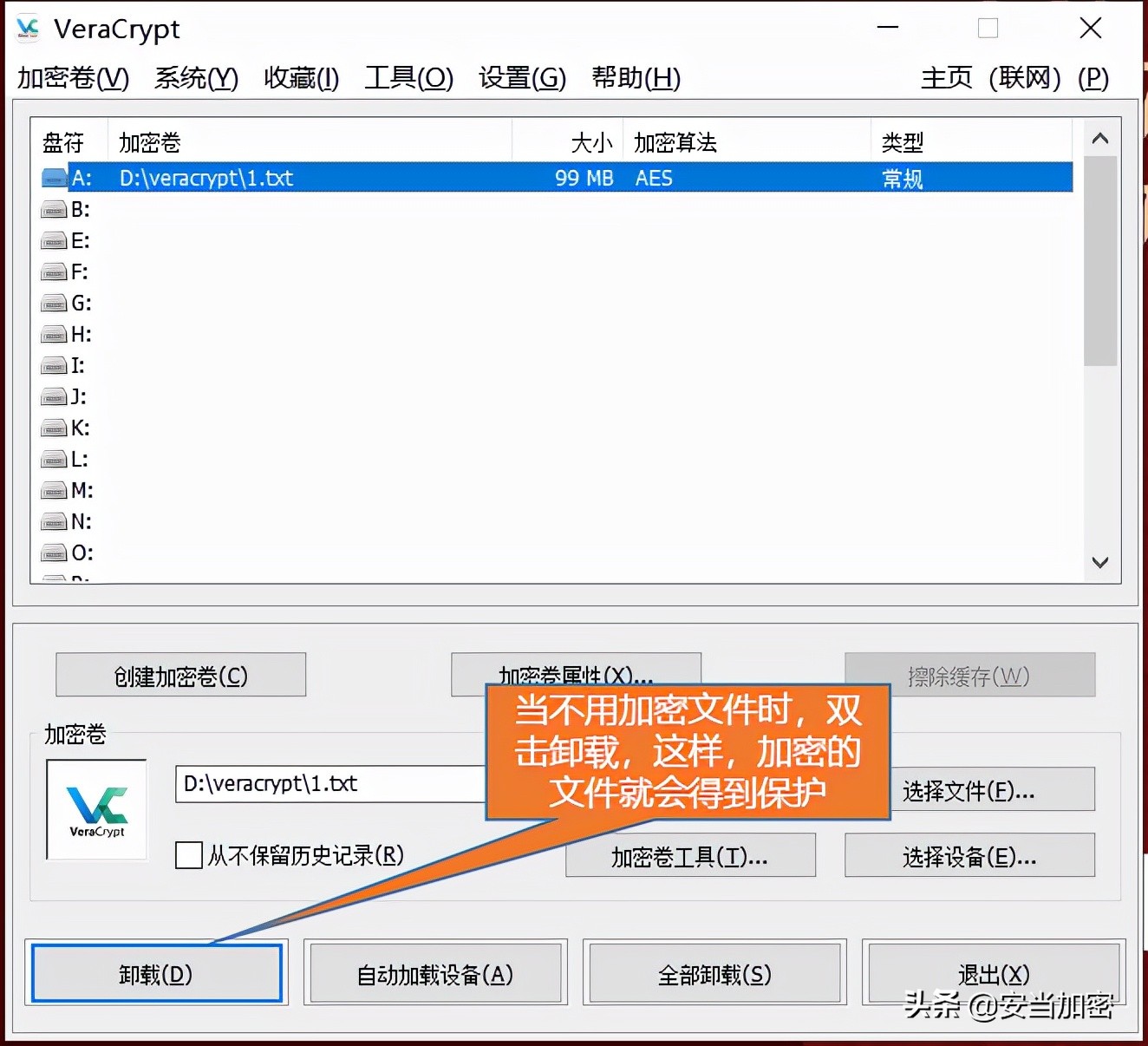The height and width of the screenshot is (1046, 1148).
Task: Click the 退出(X) button
Action: click(992, 972)
